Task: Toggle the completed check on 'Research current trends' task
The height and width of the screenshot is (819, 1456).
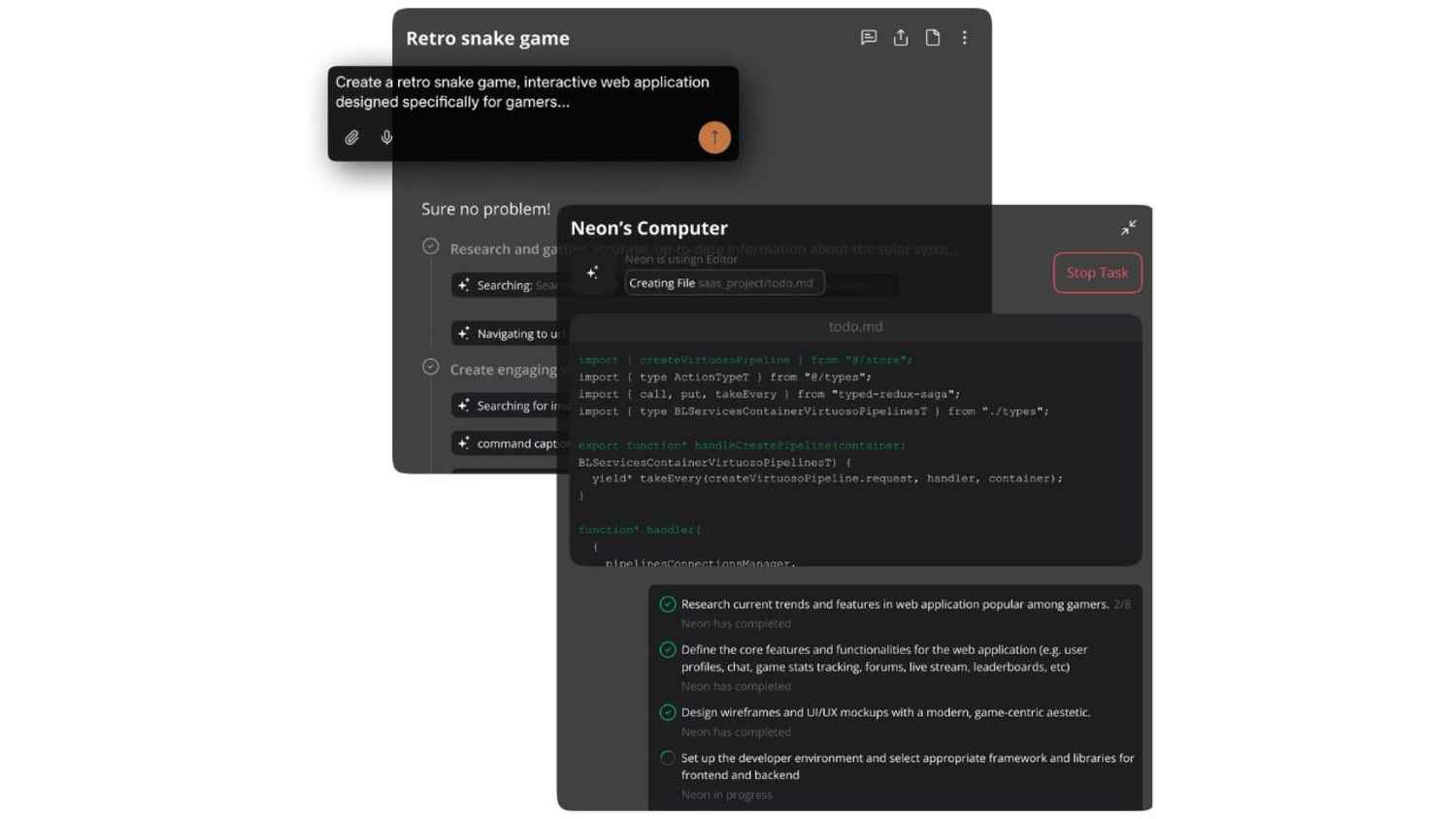Action: click(x=667, y=604)
